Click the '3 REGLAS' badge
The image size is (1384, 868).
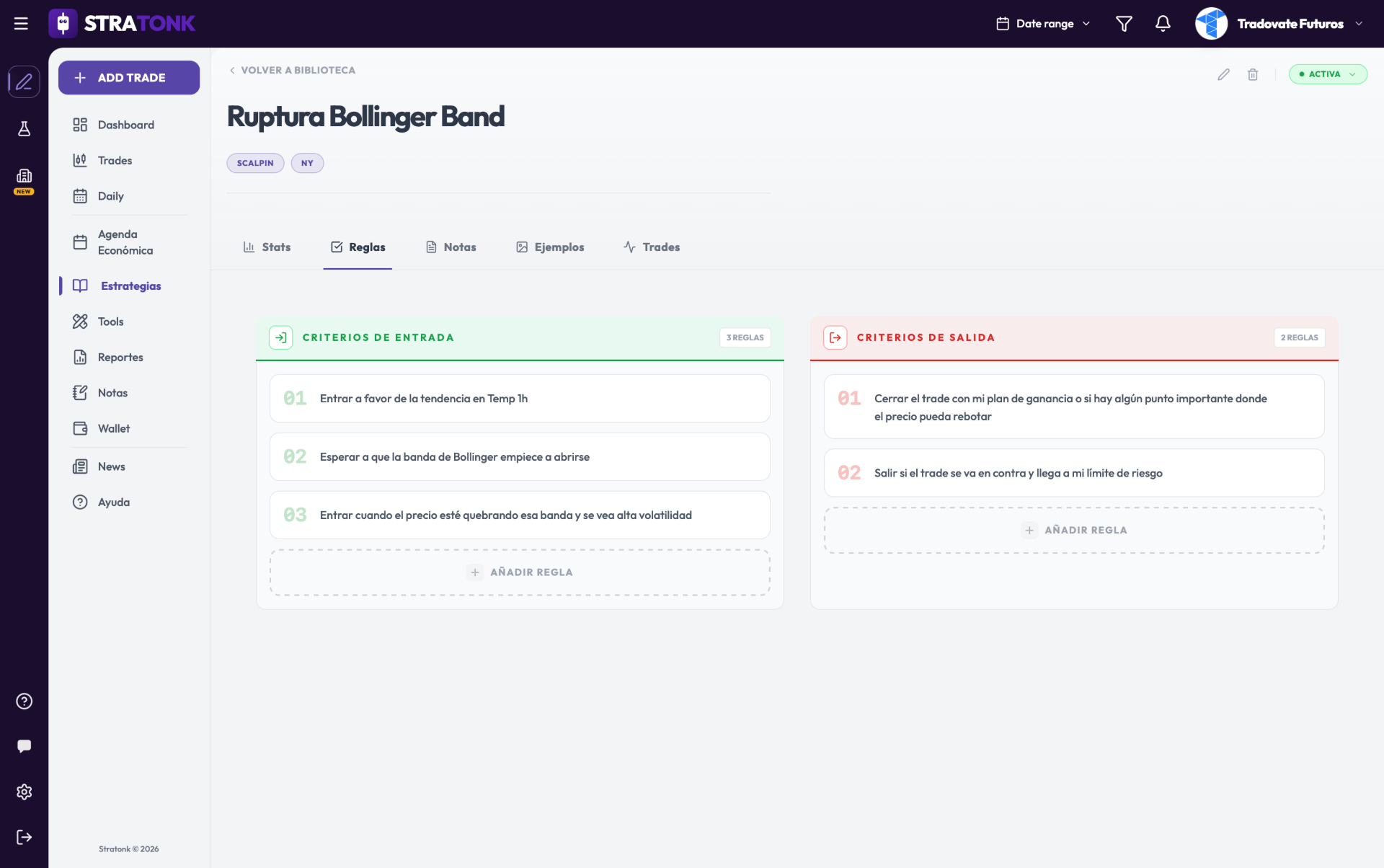745,337
